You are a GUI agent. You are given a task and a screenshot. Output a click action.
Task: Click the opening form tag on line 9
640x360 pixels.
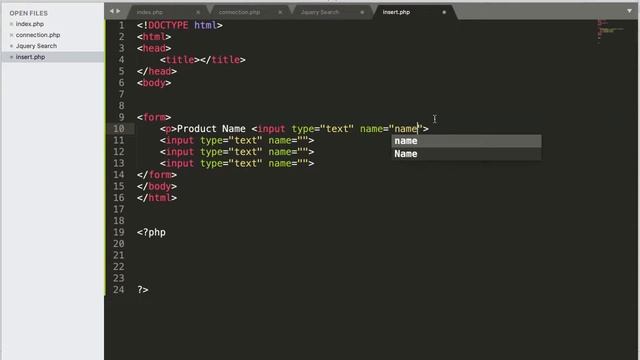[154, 118]
